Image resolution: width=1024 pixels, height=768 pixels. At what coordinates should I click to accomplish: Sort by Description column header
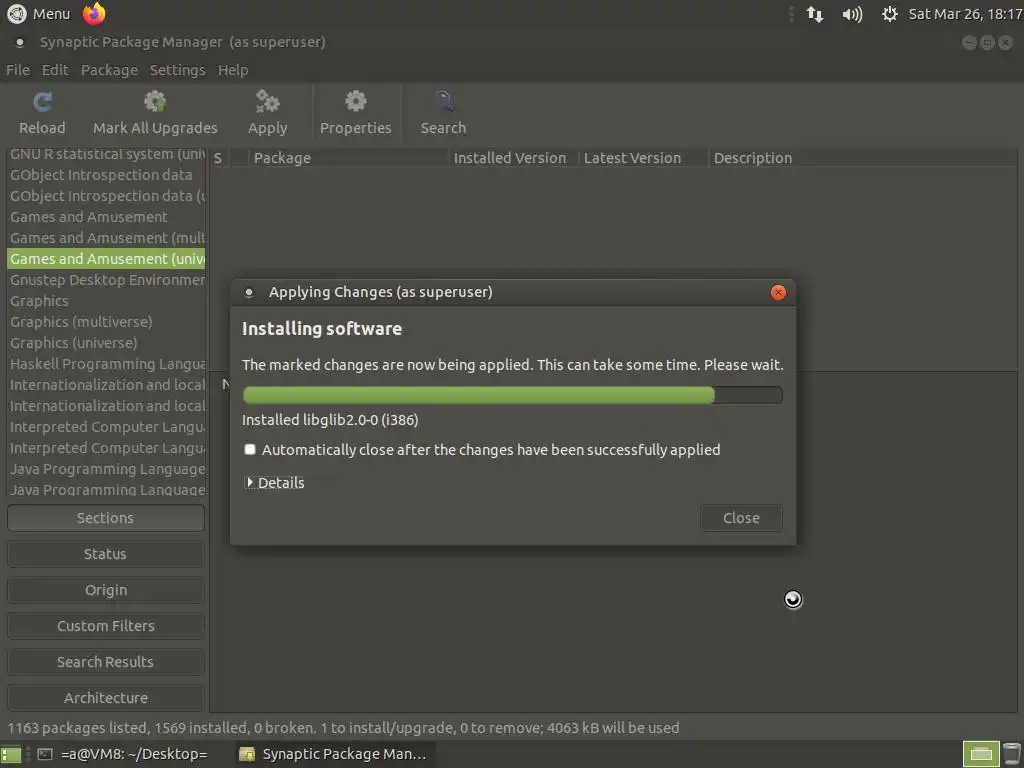pos(862,158)
